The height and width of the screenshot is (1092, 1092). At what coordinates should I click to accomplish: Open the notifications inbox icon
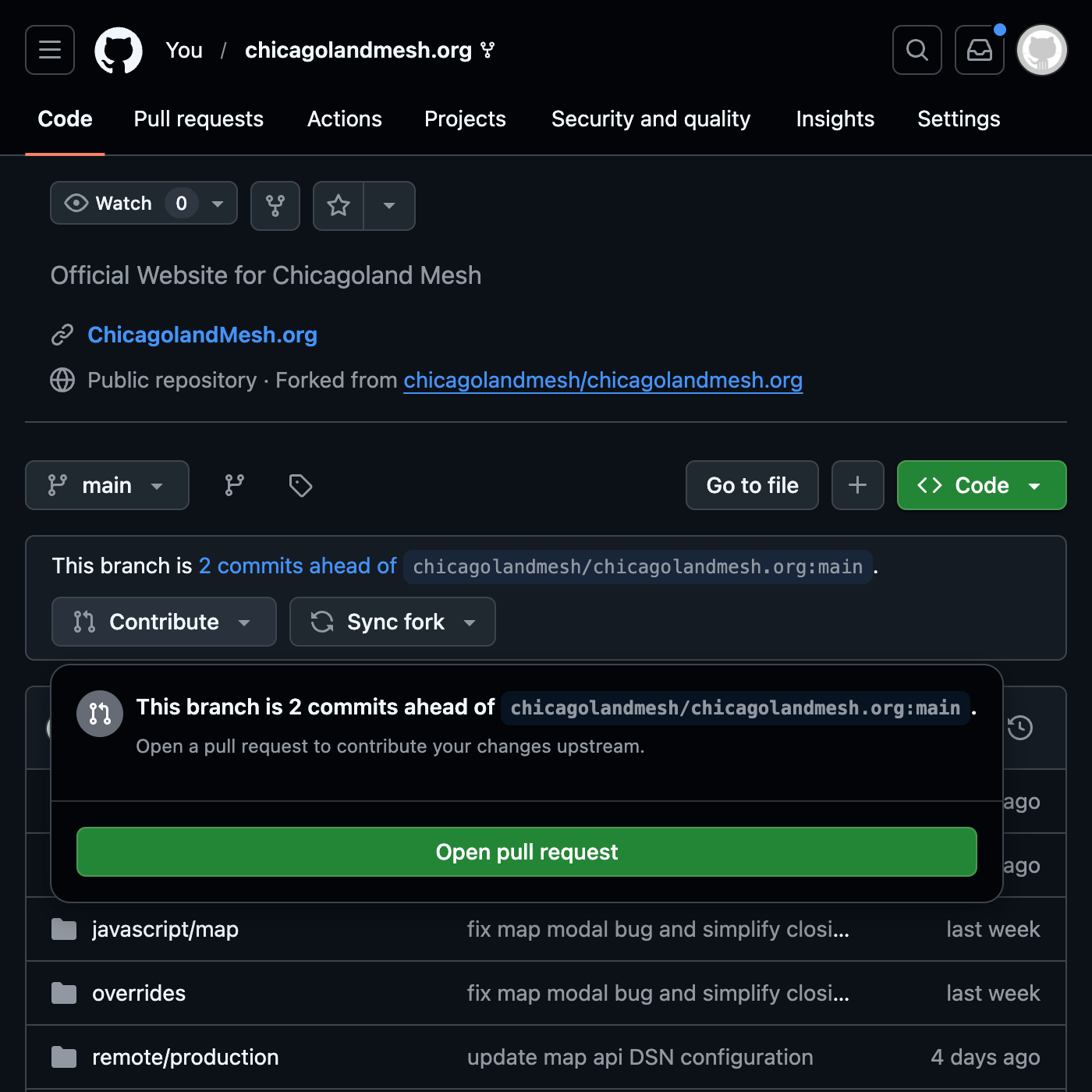point(979,50)
